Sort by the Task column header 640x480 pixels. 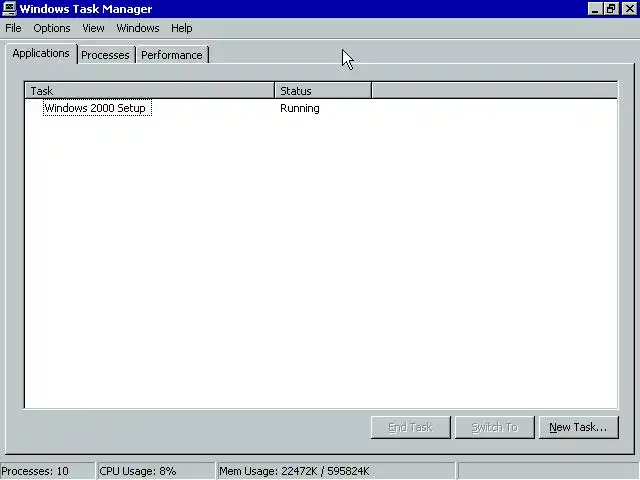click(x=150, y=91)
